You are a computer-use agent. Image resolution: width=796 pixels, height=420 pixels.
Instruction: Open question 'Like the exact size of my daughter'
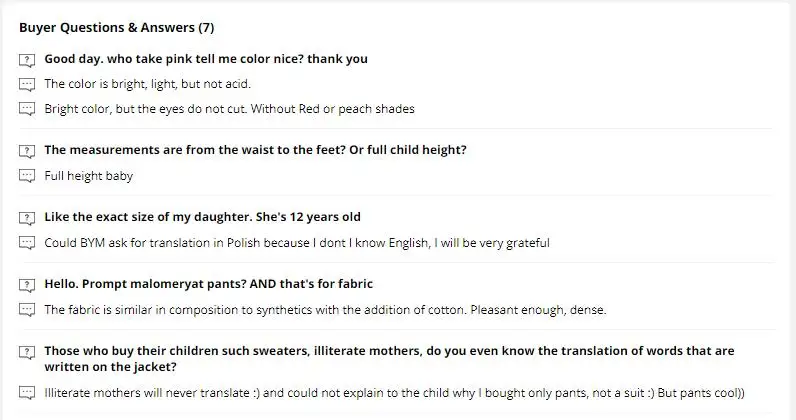203,217
